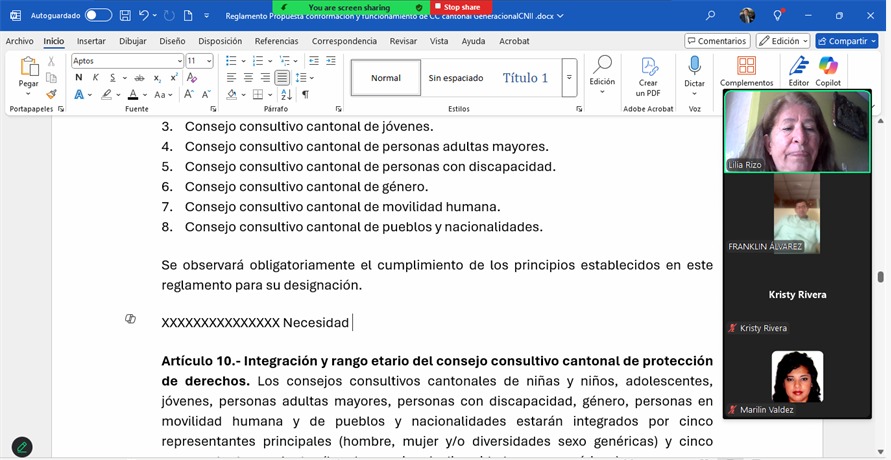Open Copilot from the ribbon

[828, 72]
